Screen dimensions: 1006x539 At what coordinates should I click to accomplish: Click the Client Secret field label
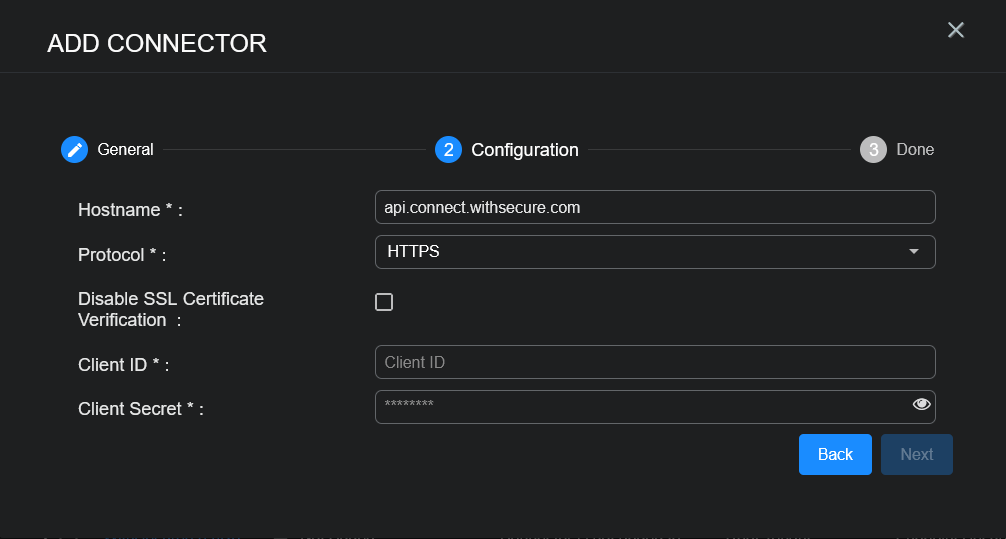tap(140, 409)
